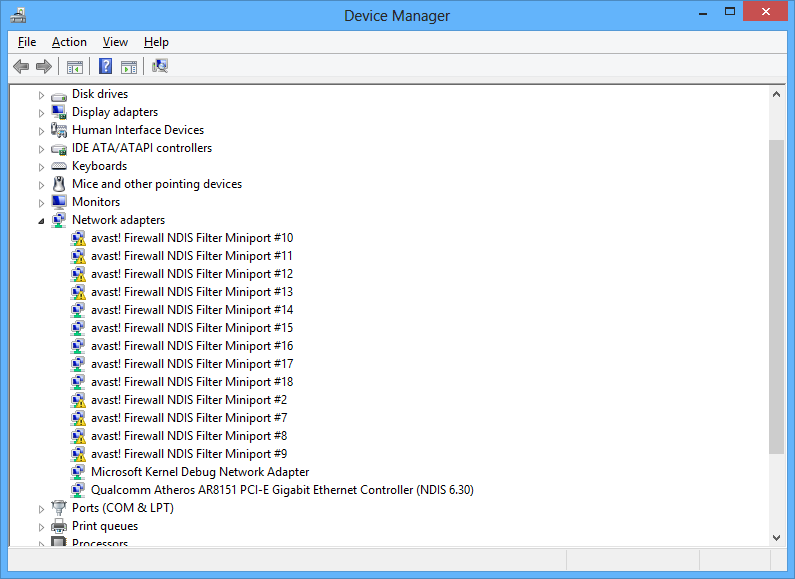Click the Forward arrow toolbar icon
795x579 pixels.
[x=44, y=66]
